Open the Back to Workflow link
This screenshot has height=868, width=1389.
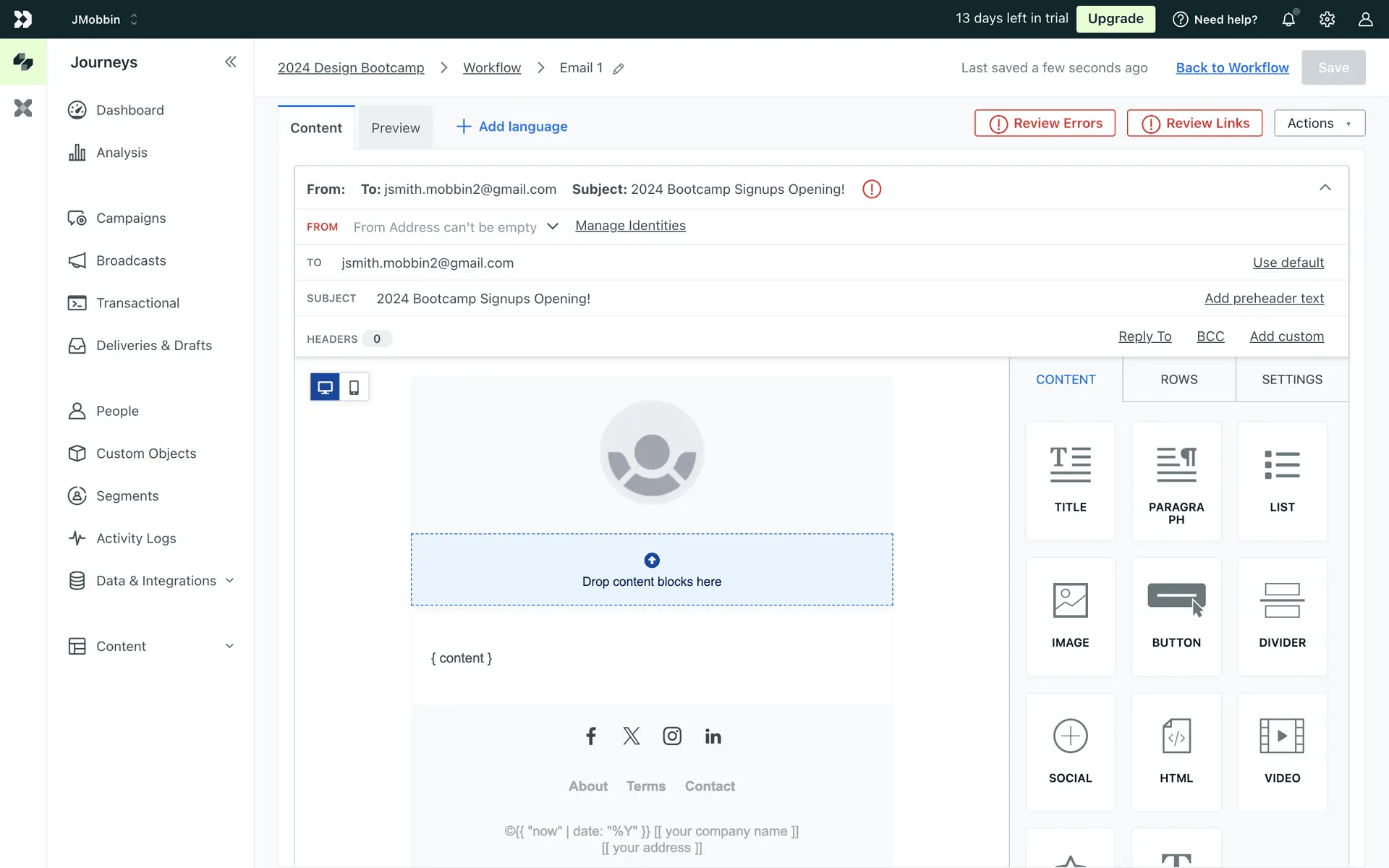click(x=1232, y=67)
